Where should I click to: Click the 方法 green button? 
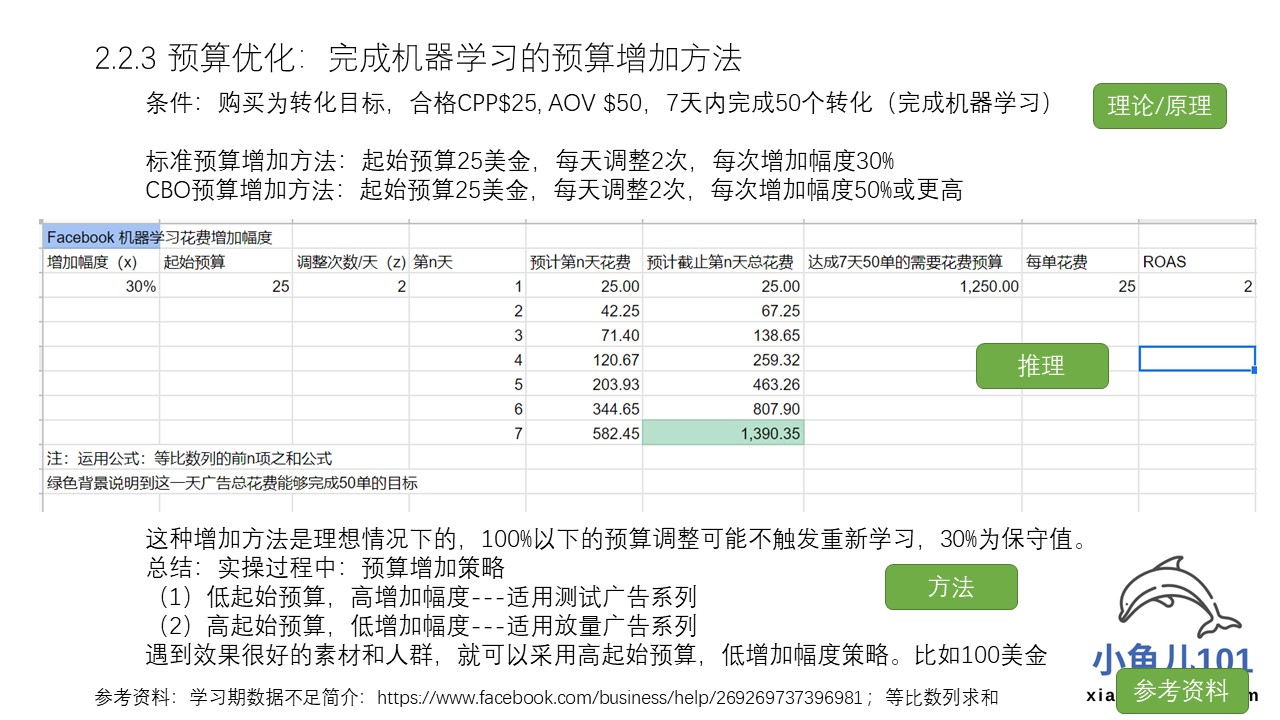[950, 587]
